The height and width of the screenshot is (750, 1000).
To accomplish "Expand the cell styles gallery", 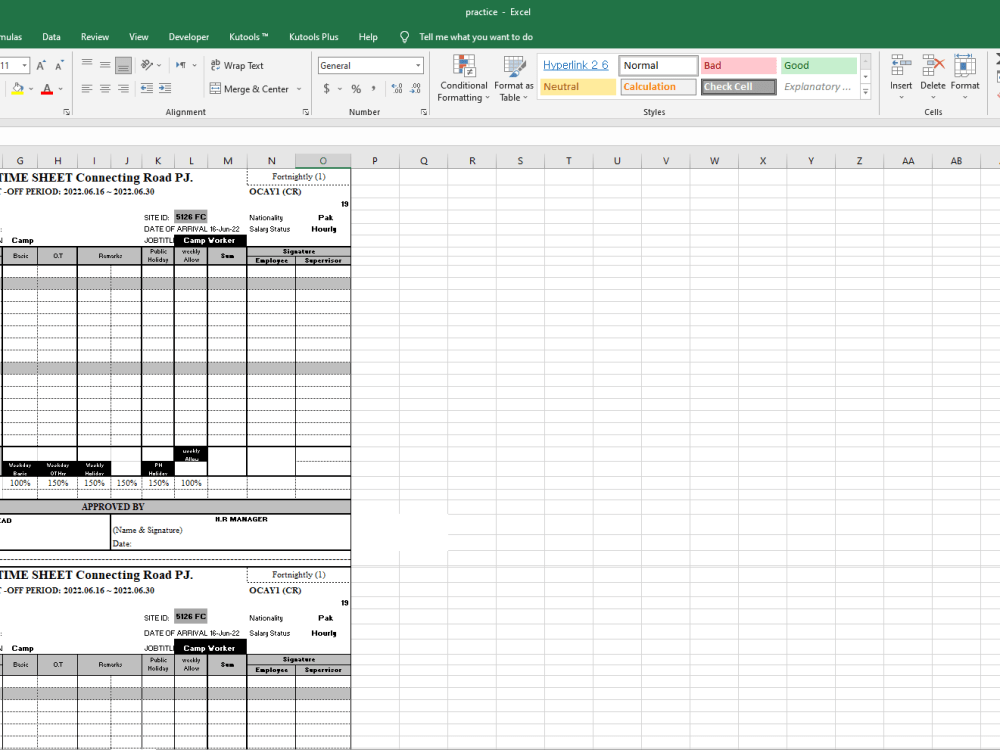I will pyautogui.click(x=865, y=92).
